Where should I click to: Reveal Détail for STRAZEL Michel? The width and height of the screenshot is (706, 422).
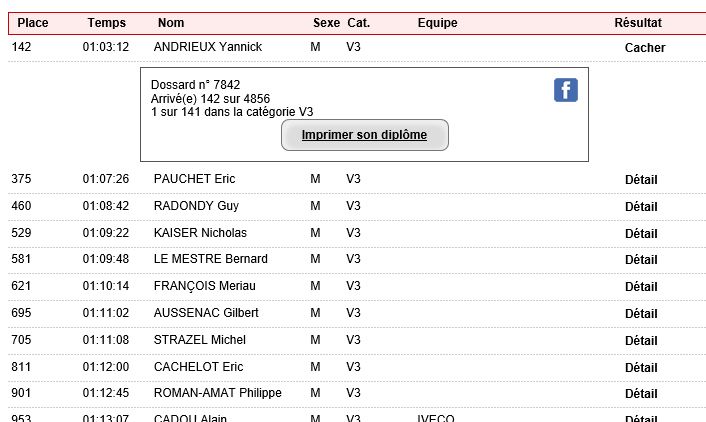pyautogui.click(x=641, y=341)
